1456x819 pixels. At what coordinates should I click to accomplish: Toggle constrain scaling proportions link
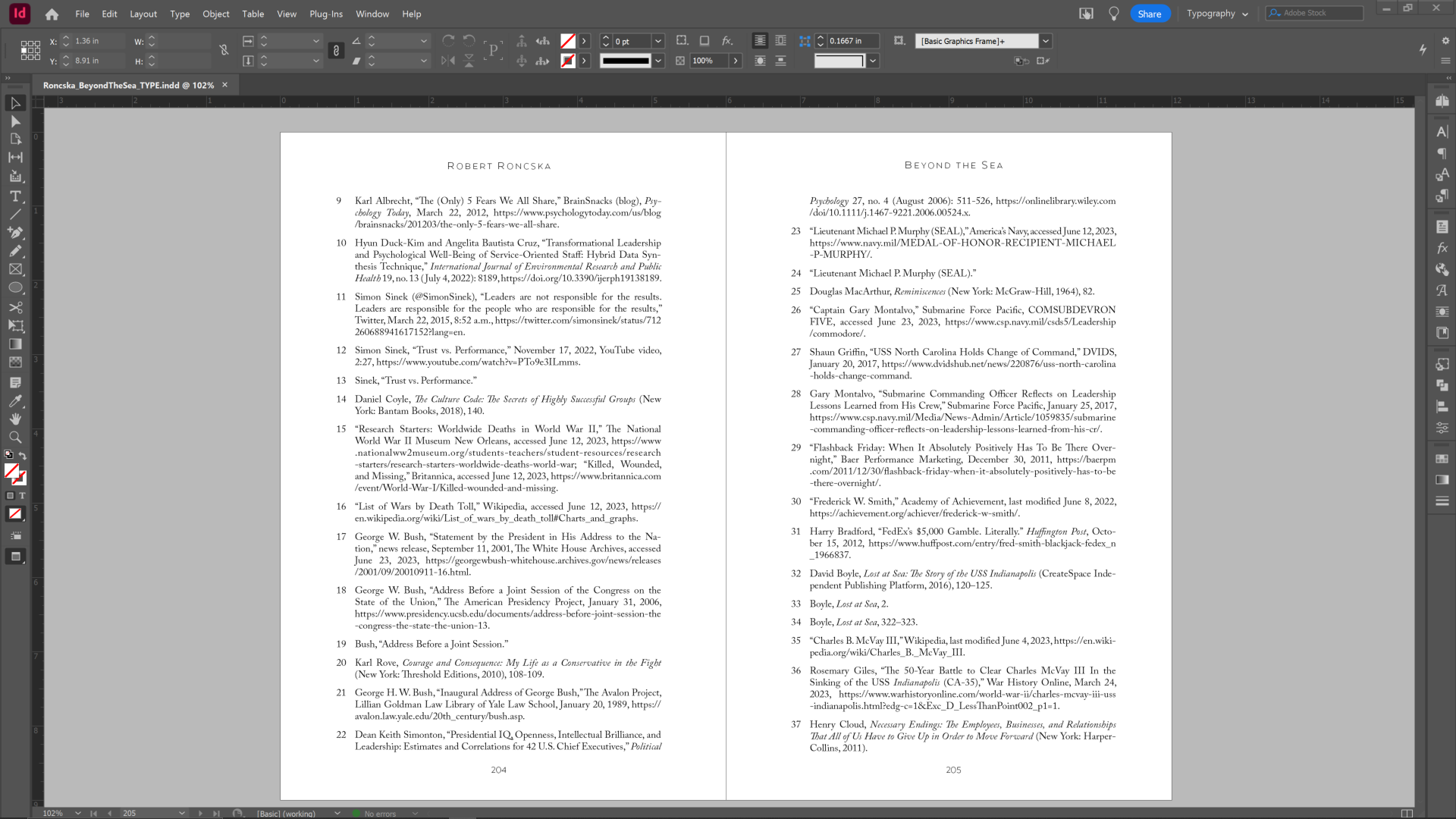pos(336,50)
